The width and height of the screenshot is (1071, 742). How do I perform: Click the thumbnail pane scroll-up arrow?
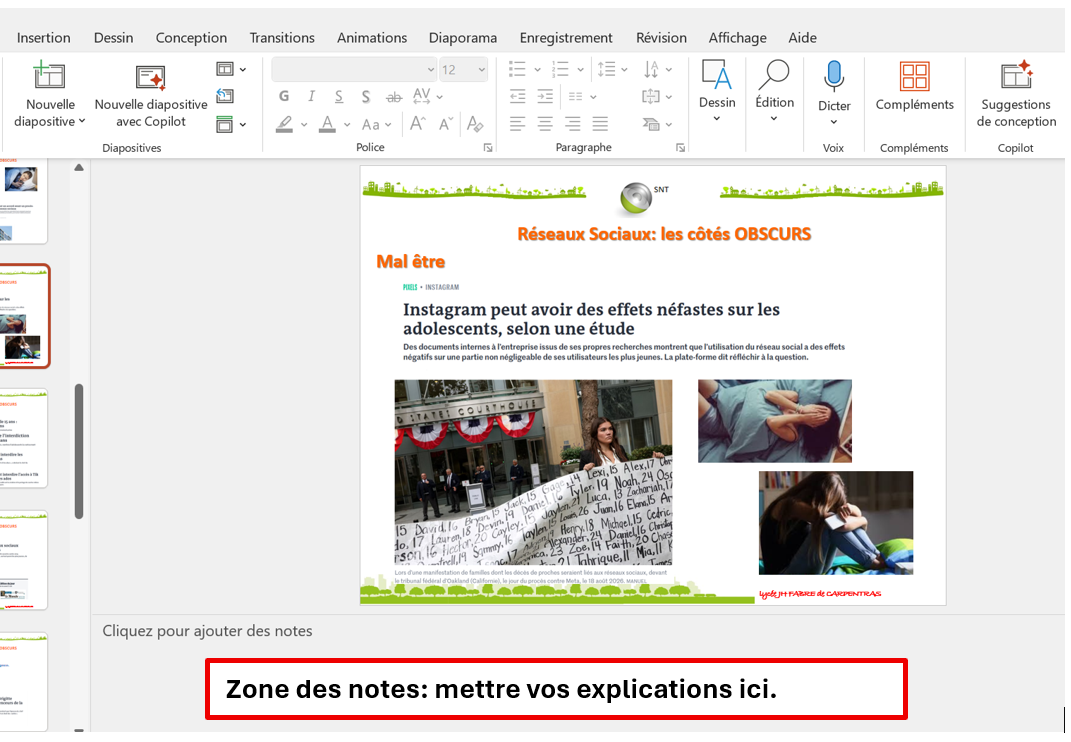79,167
